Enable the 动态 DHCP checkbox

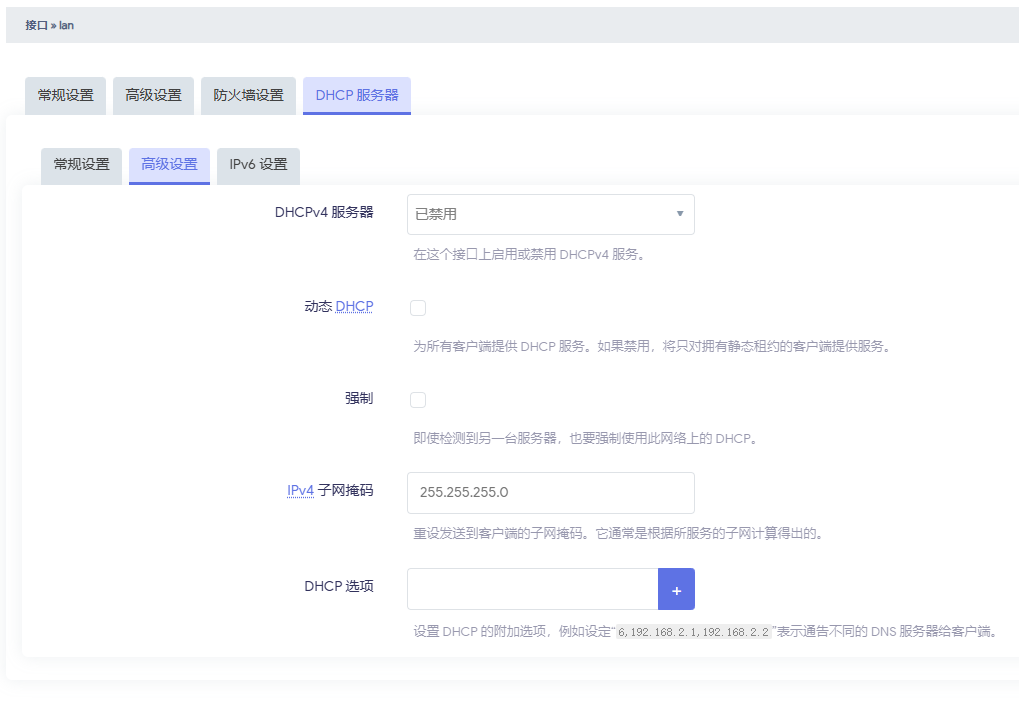418,308
